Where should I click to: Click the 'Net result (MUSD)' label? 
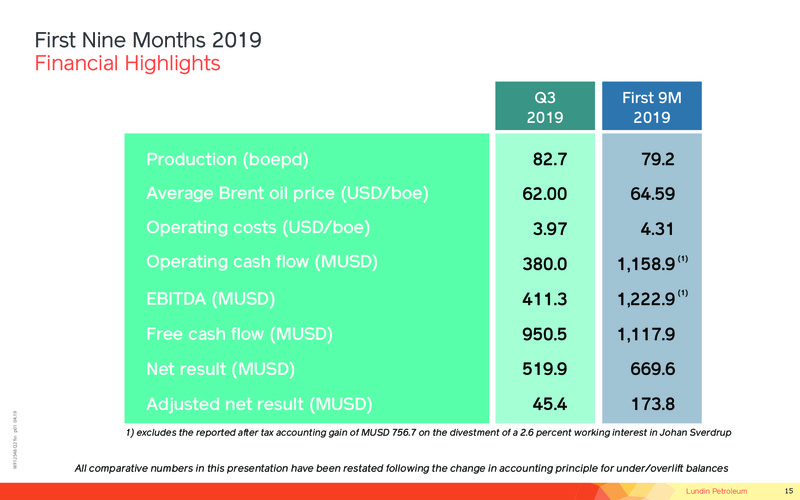click(220, 369)
